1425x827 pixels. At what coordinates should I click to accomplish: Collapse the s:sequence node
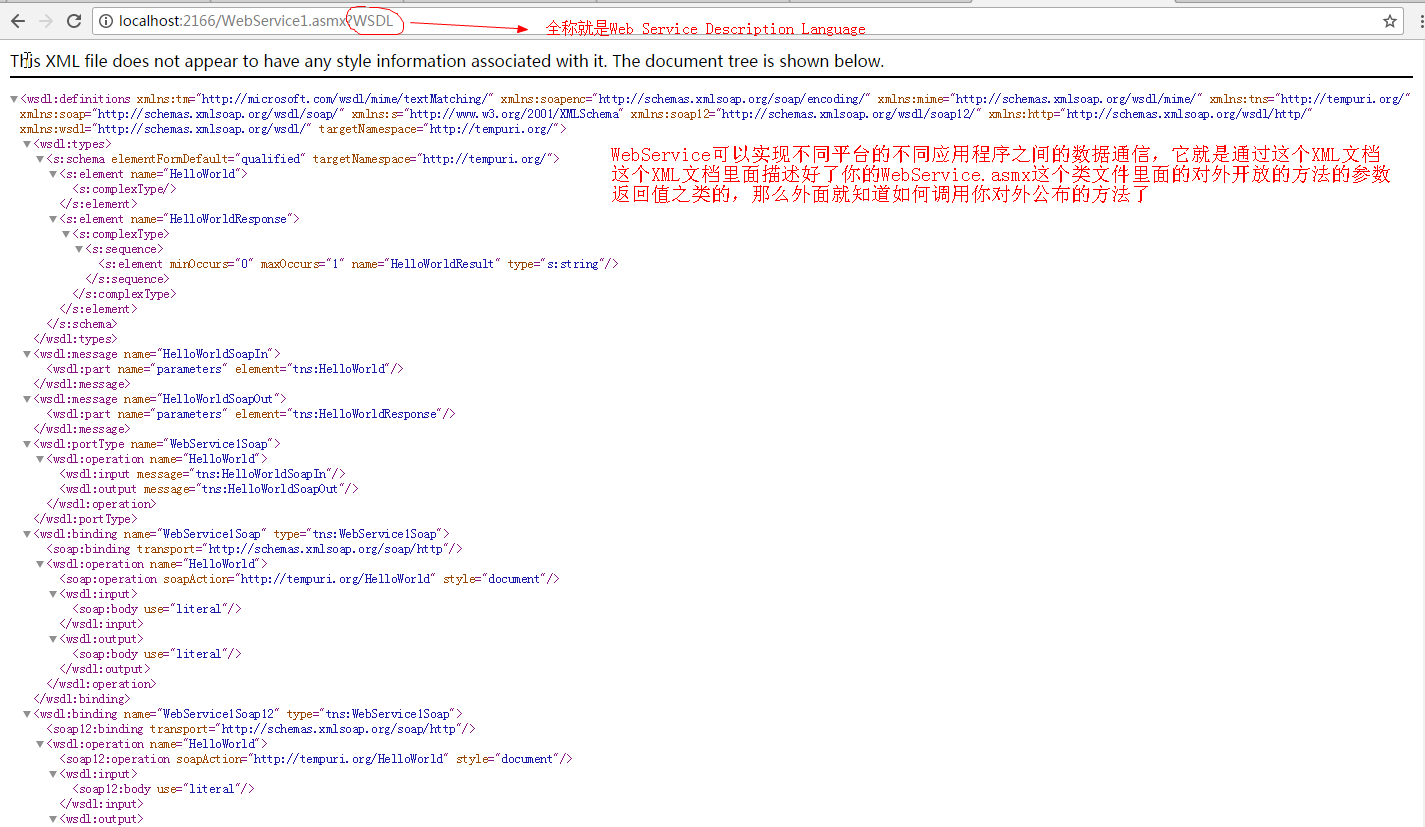[79, 249]
